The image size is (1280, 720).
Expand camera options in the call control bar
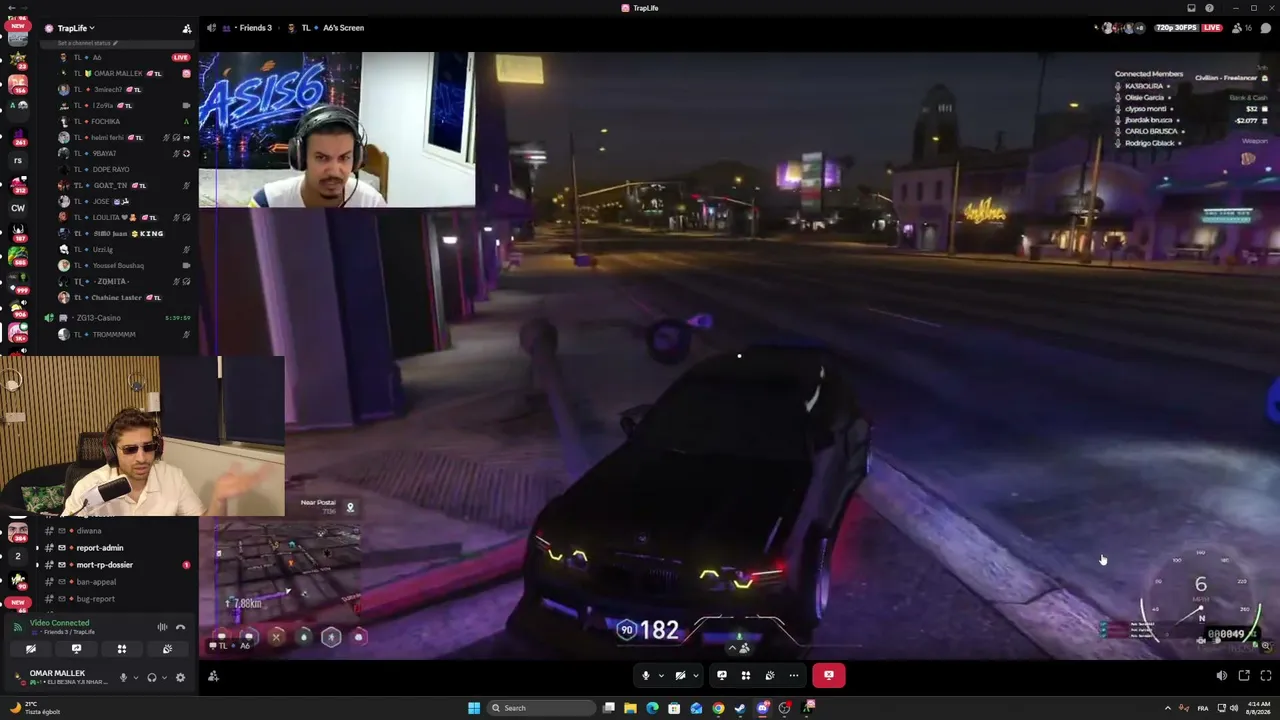coord(695,675)
